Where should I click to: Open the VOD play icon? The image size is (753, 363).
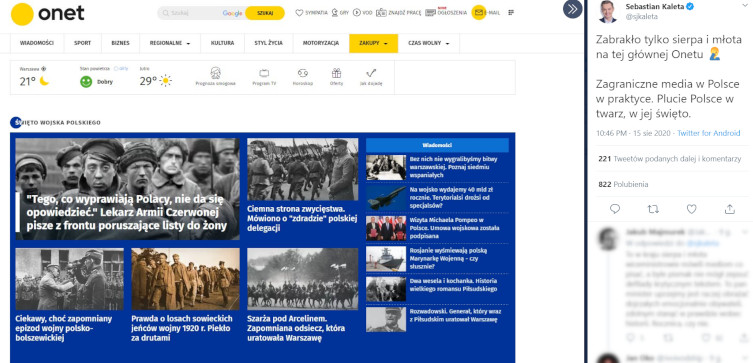pyautogui.click(x=357, y=13)
